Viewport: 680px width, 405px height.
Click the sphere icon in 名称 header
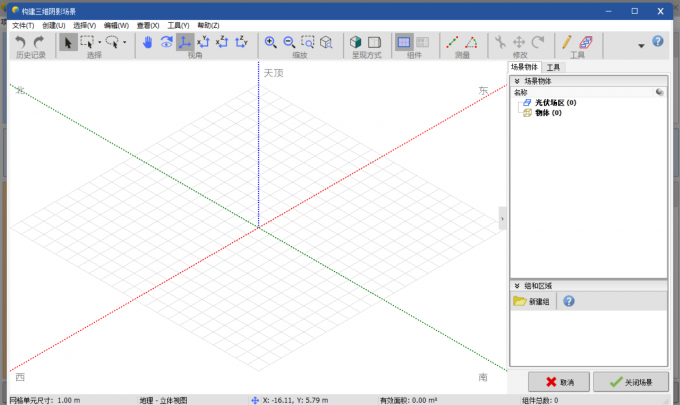[660, 92]
